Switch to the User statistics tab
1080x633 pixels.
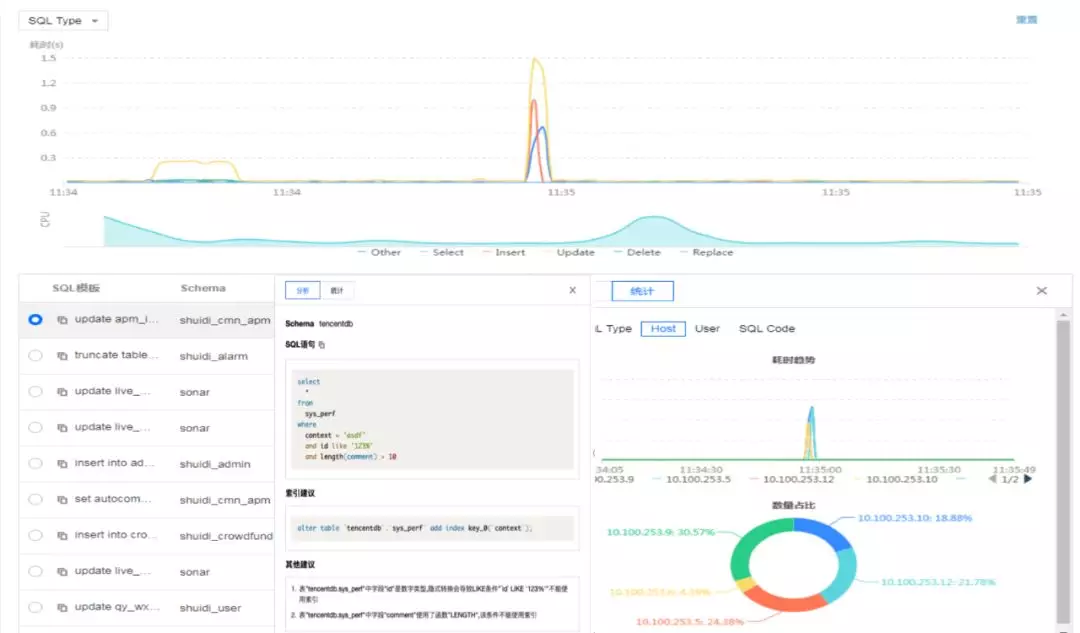click(707, 329)
